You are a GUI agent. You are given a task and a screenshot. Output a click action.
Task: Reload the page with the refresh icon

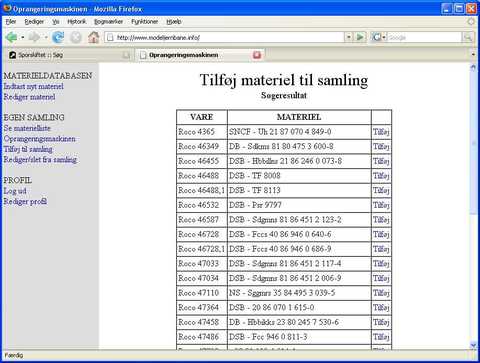(58, 37)
